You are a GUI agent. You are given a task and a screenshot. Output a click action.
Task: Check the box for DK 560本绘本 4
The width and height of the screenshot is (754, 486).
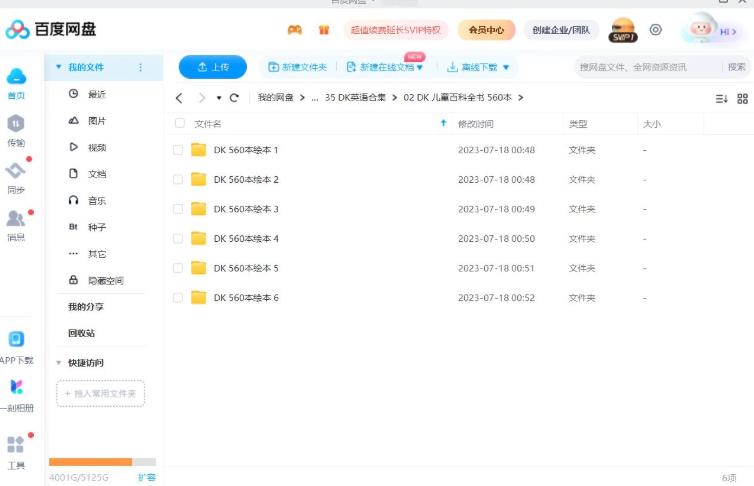coord(178,238)
